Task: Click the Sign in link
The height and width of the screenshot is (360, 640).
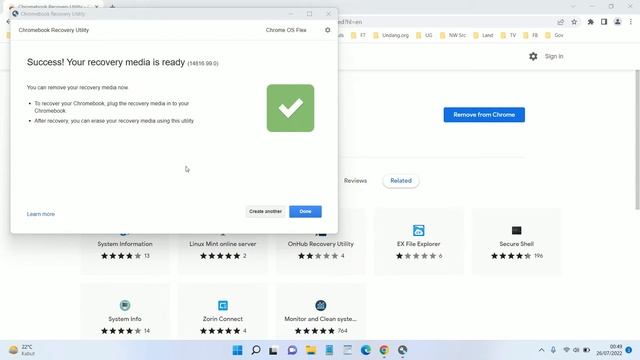Action: point(554,56)
